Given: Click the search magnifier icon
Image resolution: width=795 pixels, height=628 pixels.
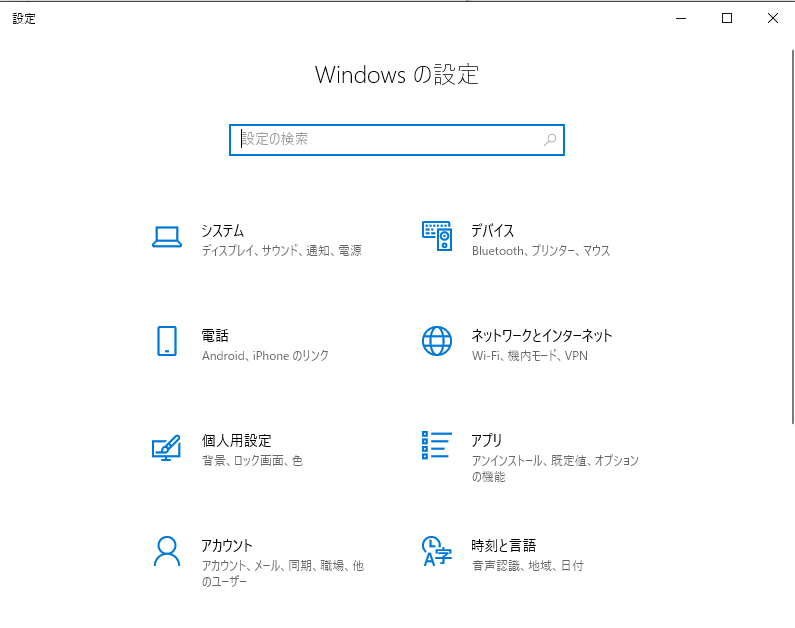Looking at the screenshot, I should tap(550, 139).
